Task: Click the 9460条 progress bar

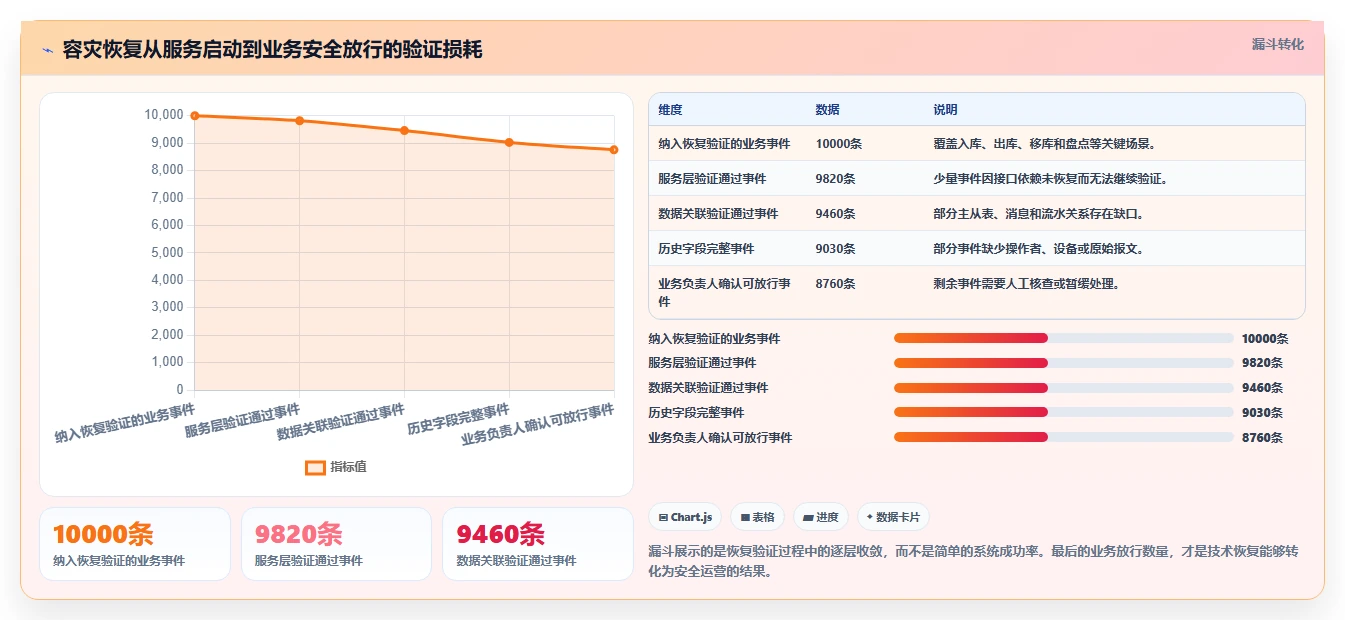Action: coord(1064,387)
